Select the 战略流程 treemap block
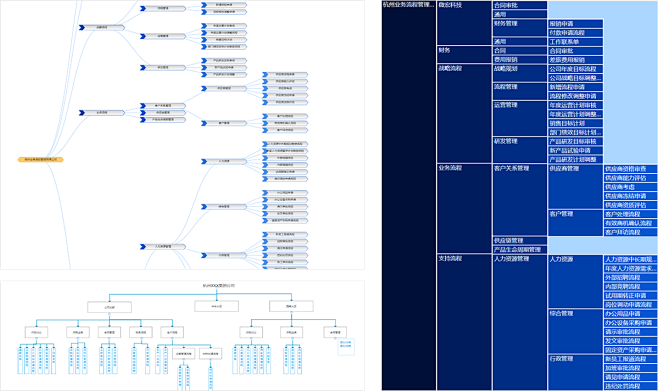 pos(464,113)
